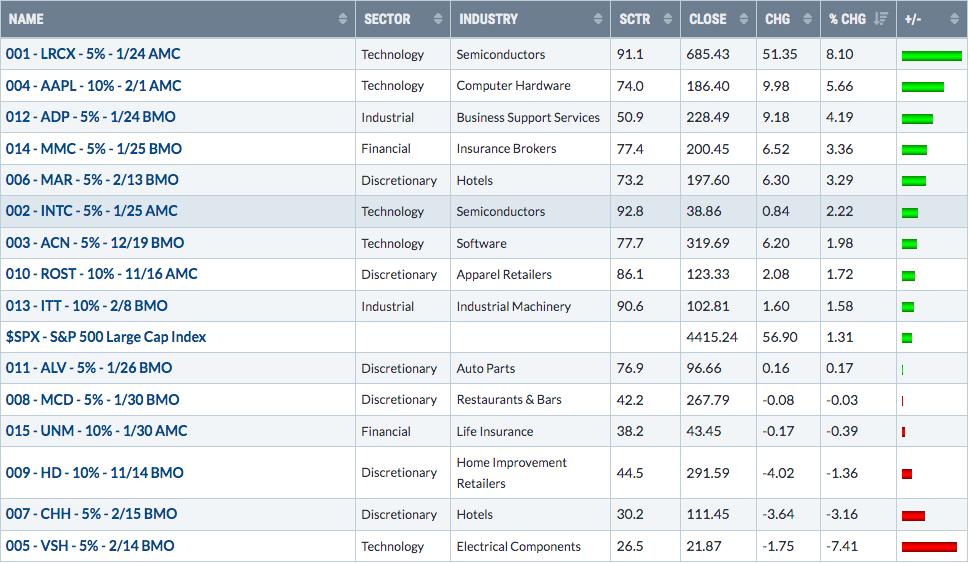Open 002 - INTC symbol link
This screenshot has width=969, height=563.
coord(91,211)
